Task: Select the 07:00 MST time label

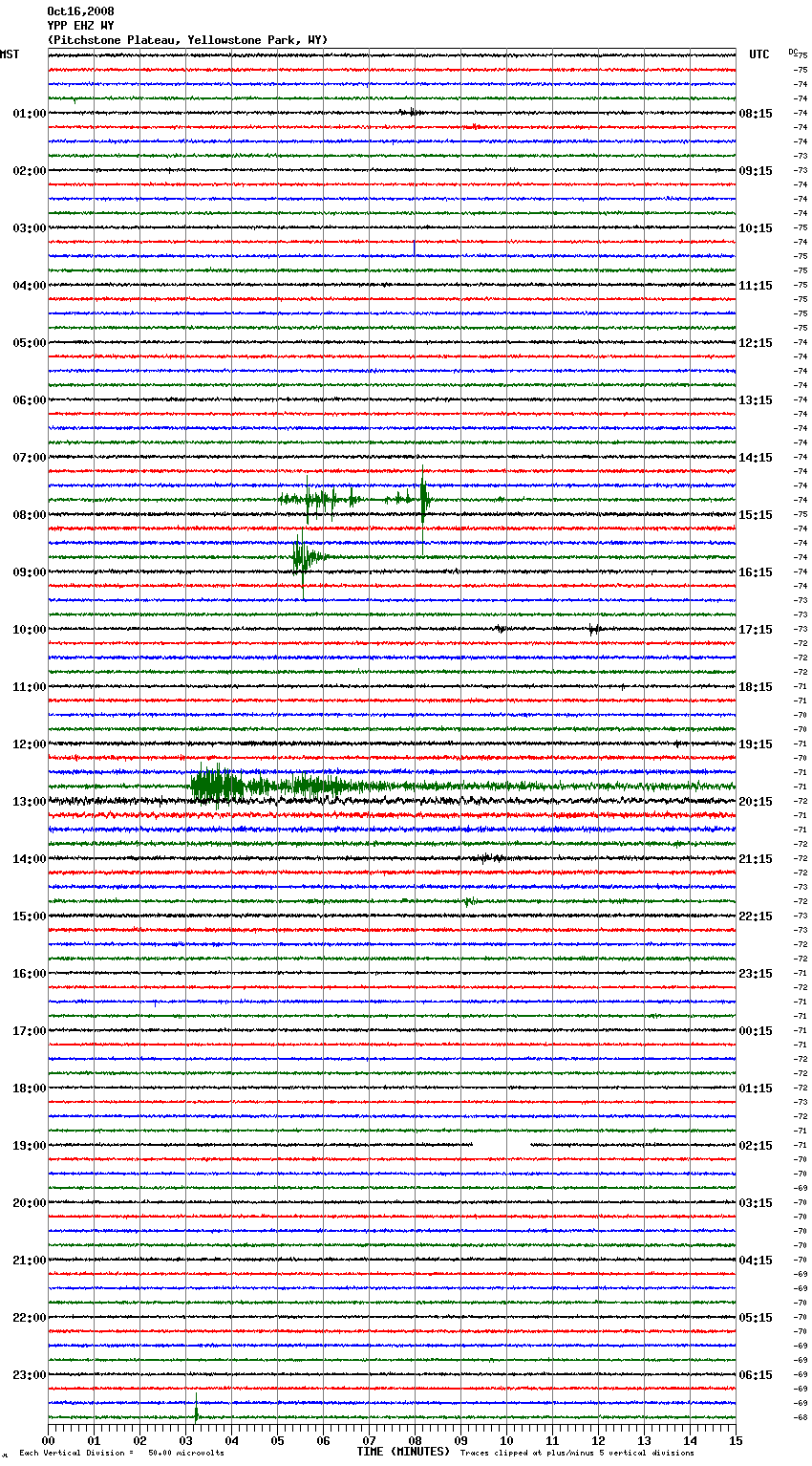Action: pyautogui.click(x=29, y=458)
